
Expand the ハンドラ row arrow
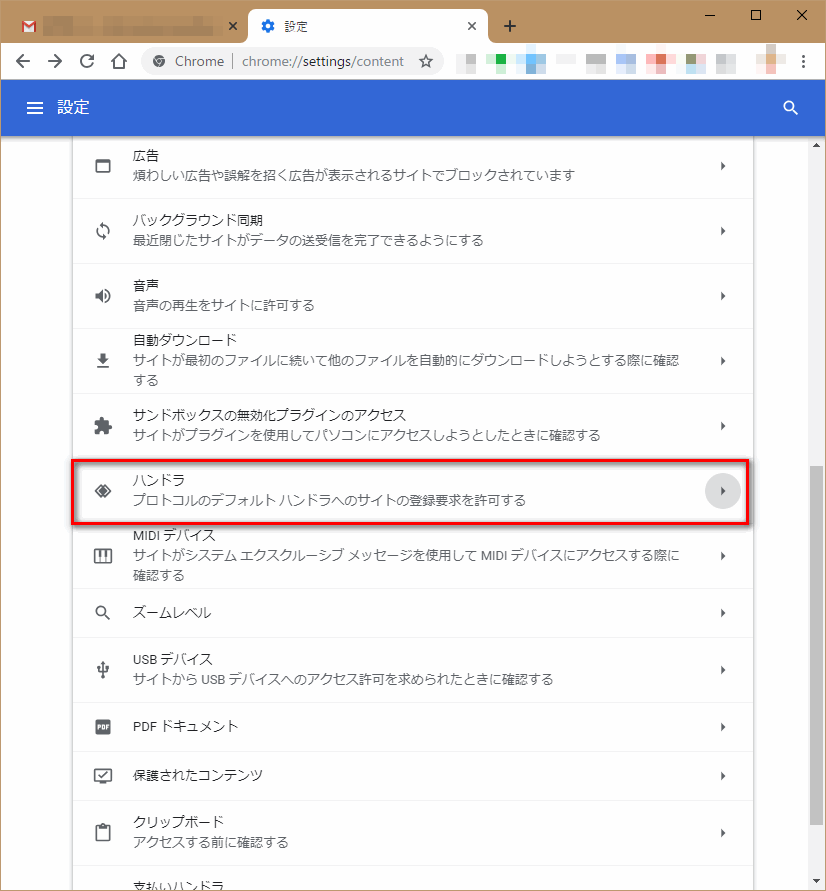(722, 491)
